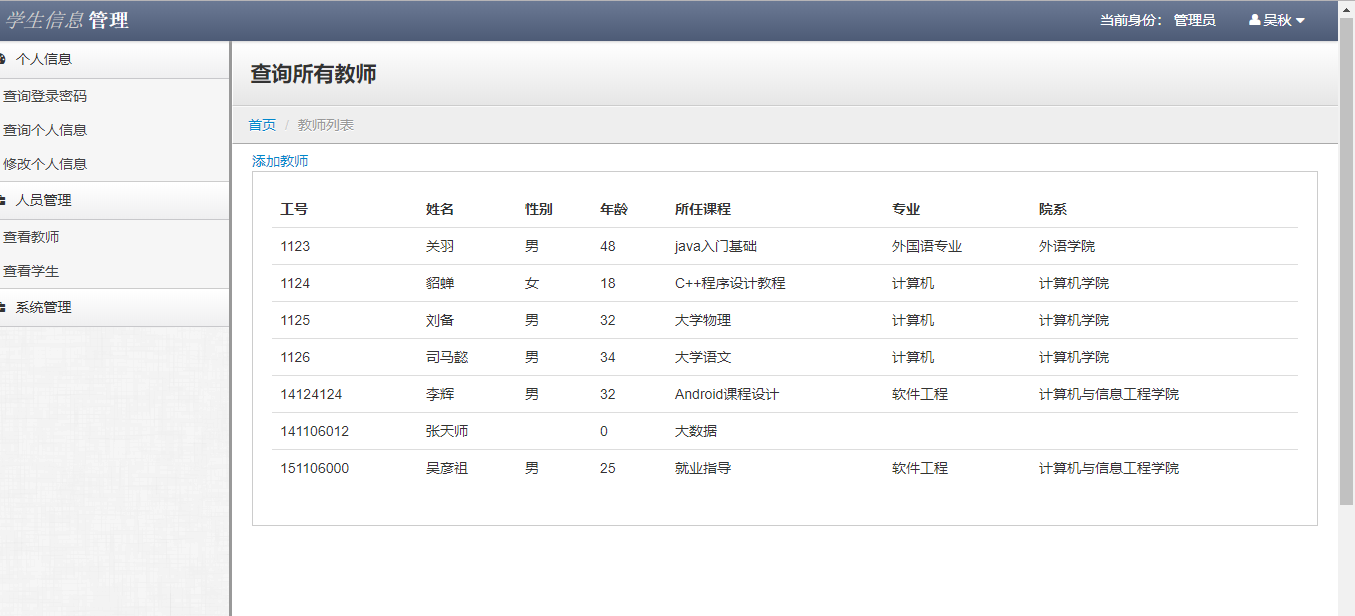Click the 姓名 column header
1355x616 pixels.
440,209
